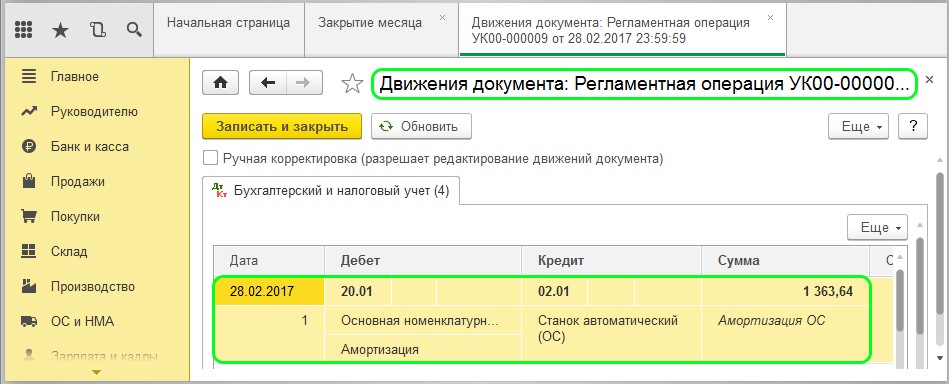The image size is (949, 384).
Task: Open the history icon in top bar
Action: tap(97, 29)
